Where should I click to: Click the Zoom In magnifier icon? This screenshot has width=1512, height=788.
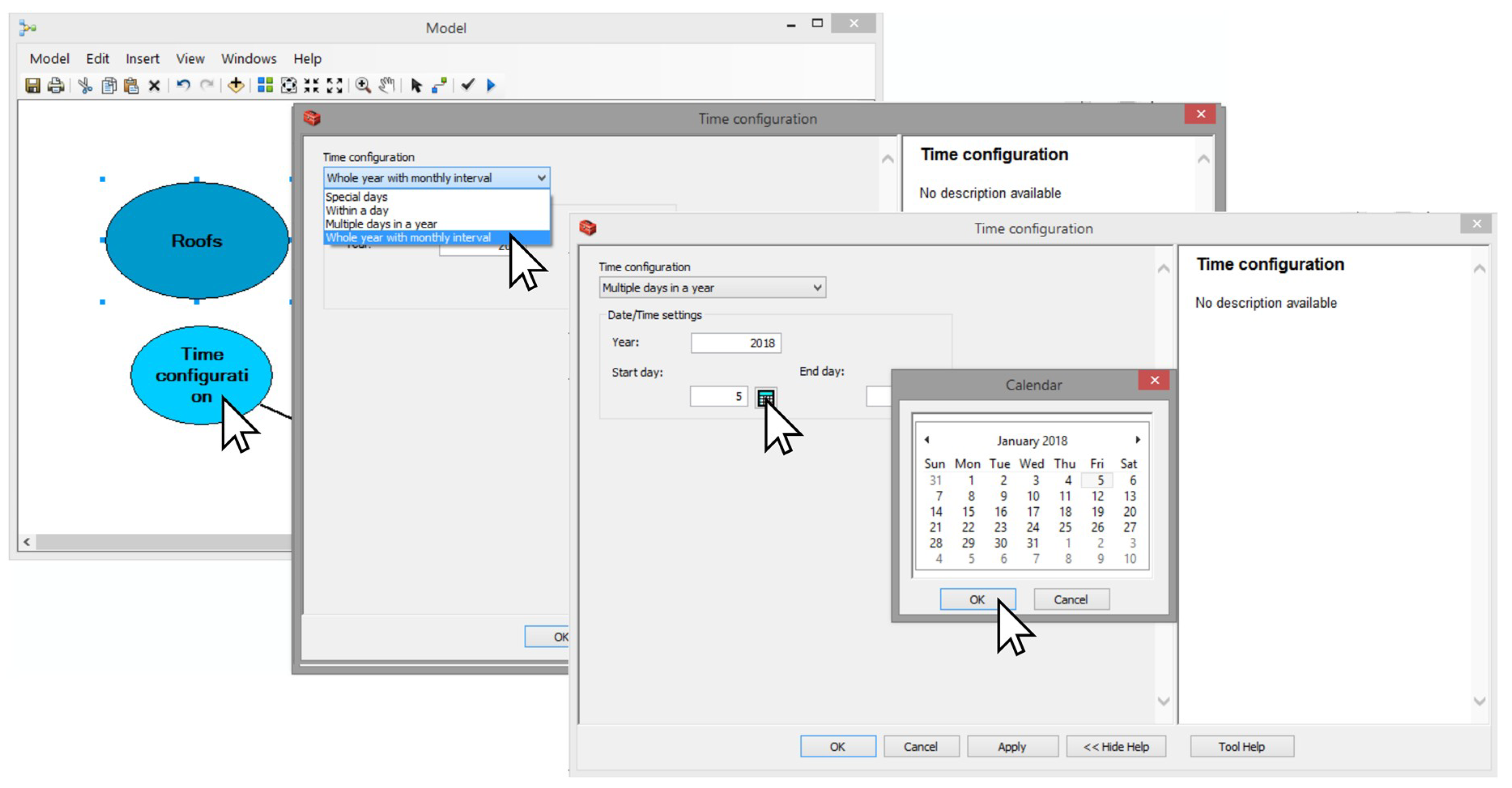tap(363, 86)
